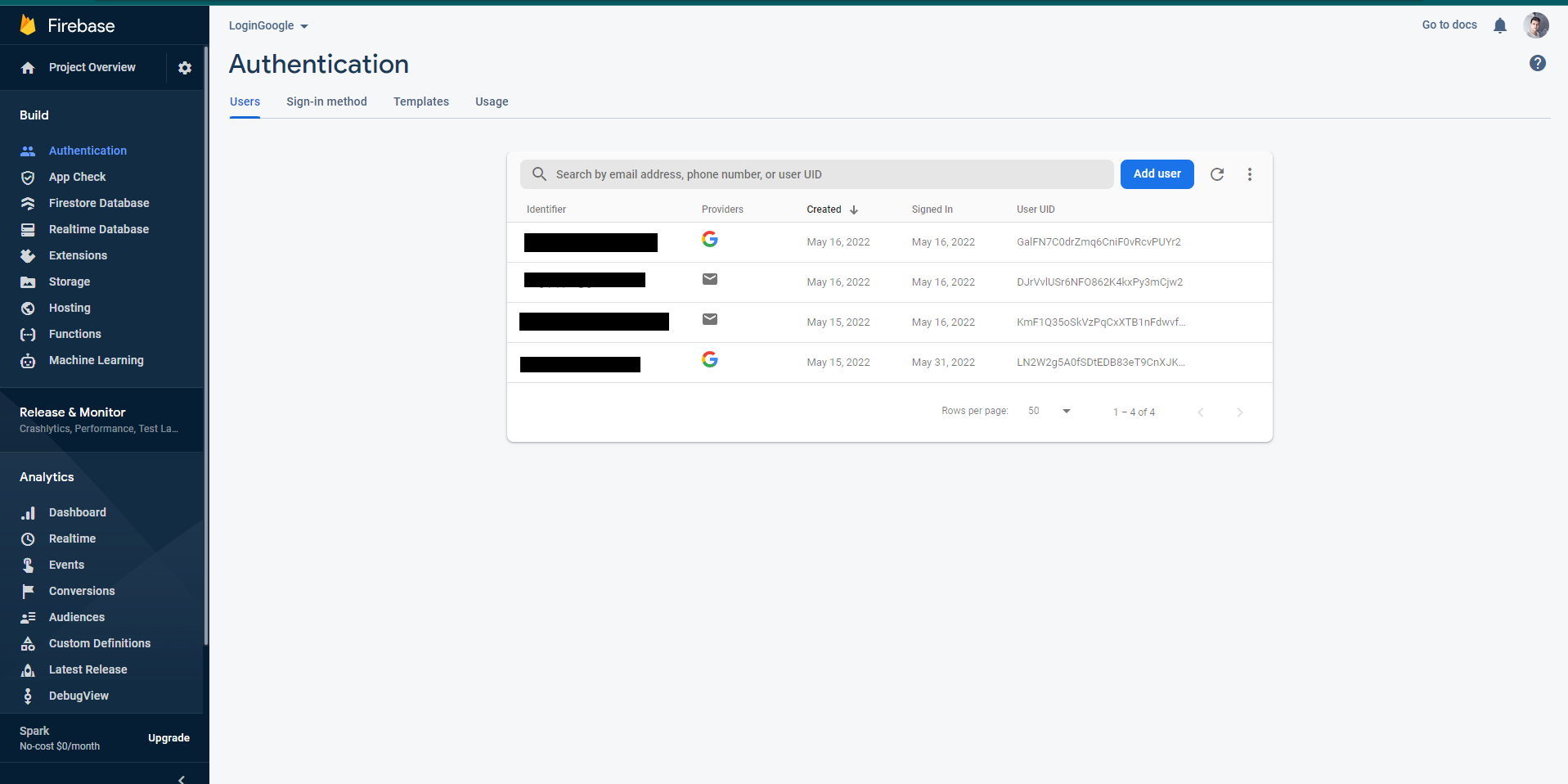Open Audiences page
This screenshot has height=784, width=1568.
77,617
